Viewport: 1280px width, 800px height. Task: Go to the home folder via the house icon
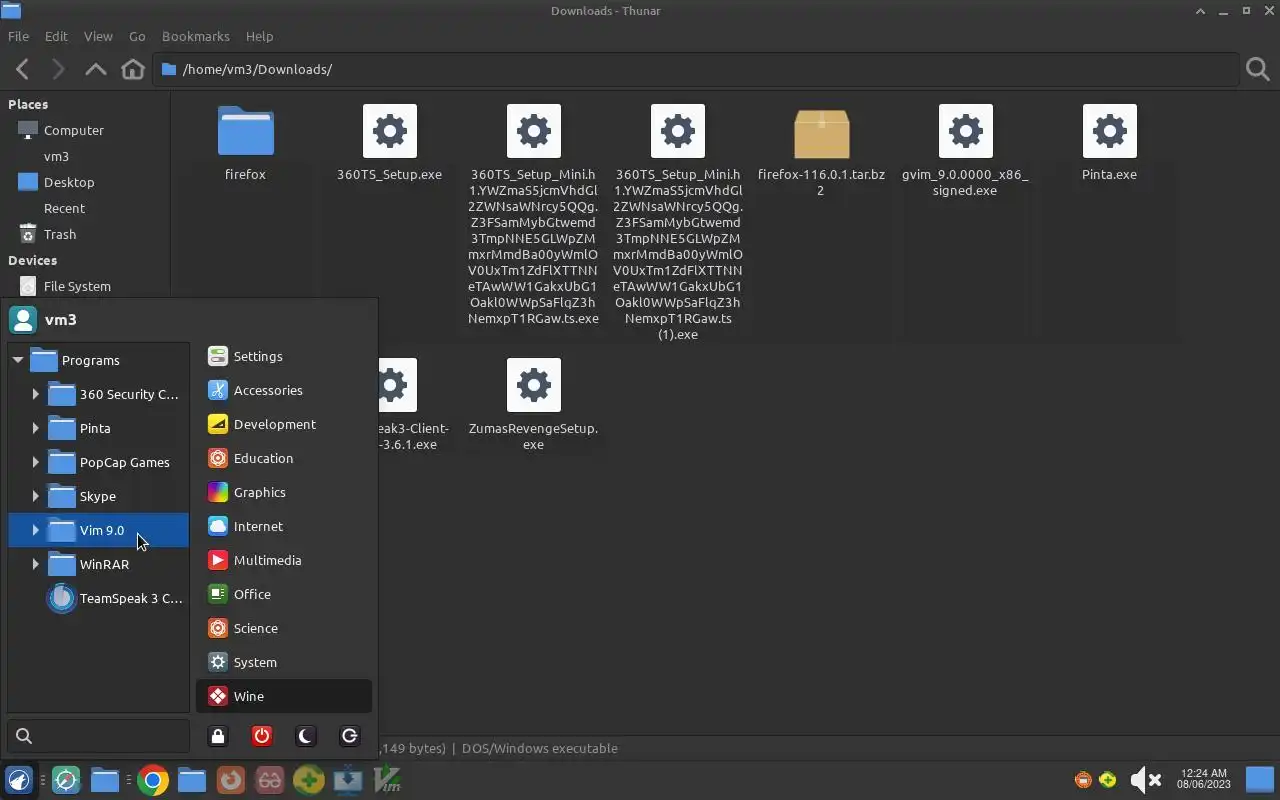click(x=132, y=69)
